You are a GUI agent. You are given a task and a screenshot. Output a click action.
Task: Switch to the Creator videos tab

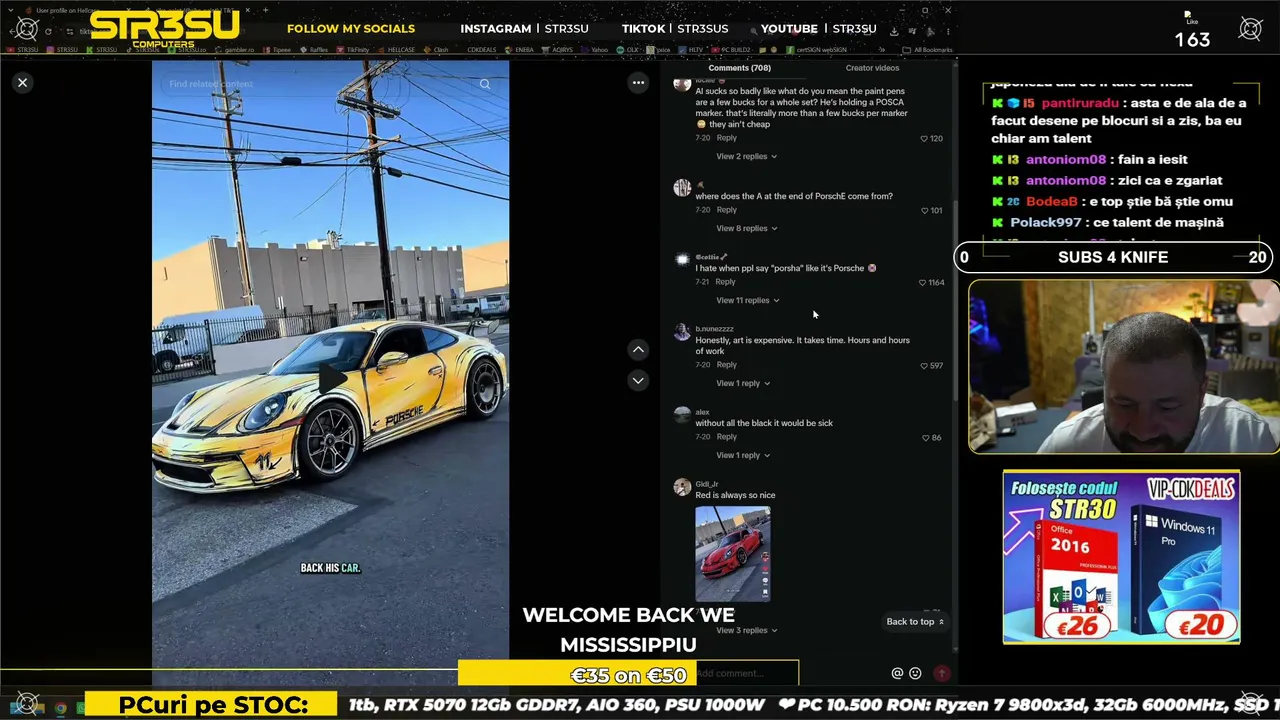point(872,68)
